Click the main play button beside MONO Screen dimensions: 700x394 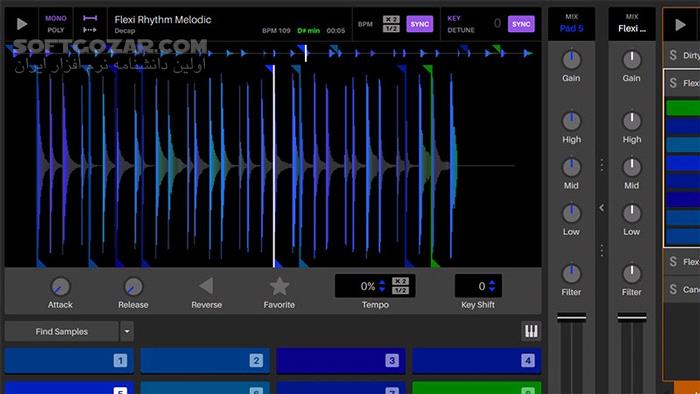[x=21, y=24]
